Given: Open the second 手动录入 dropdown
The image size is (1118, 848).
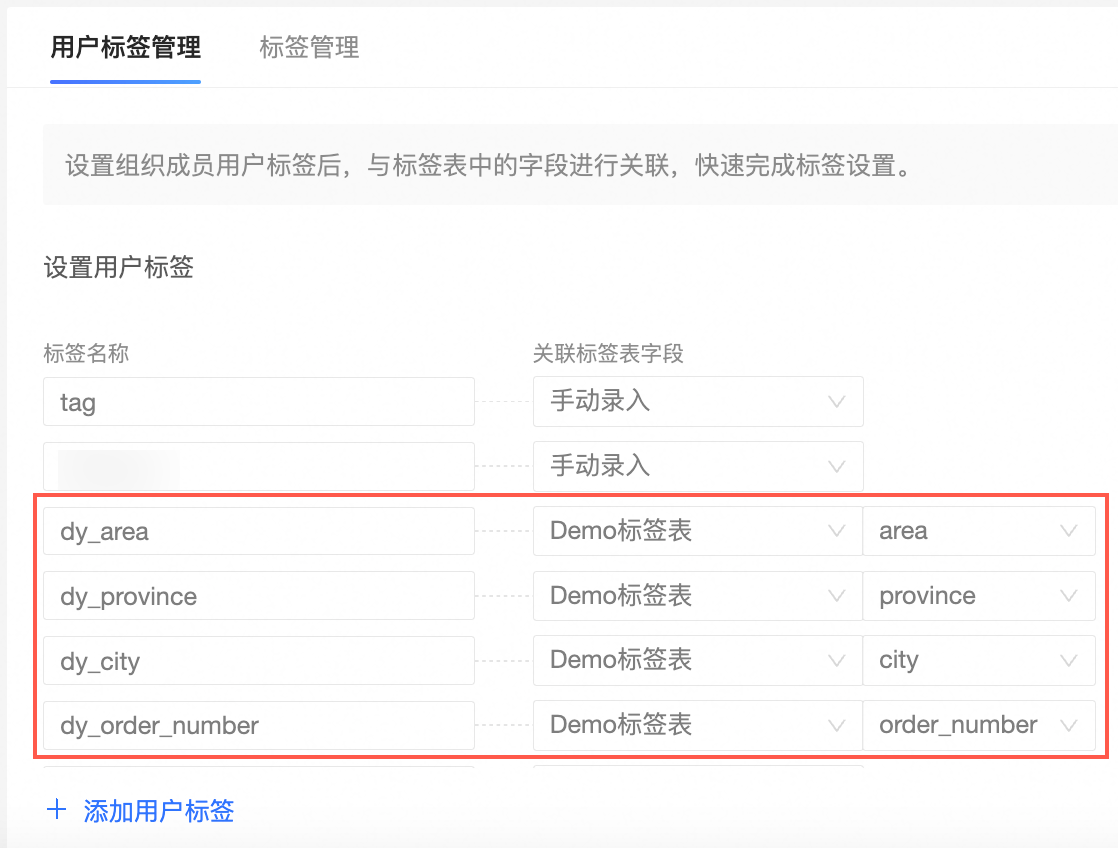Looking at the screenshot, I should [698, 466].
